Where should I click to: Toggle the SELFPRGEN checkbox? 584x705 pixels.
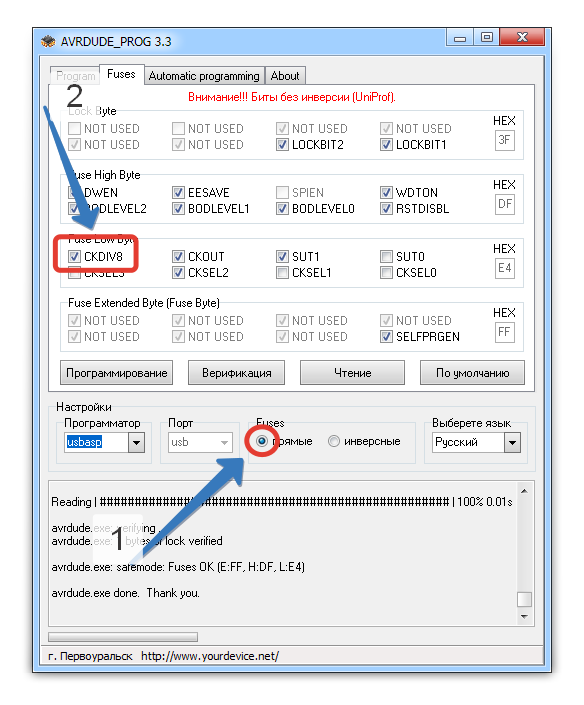(x=386, y=337)
